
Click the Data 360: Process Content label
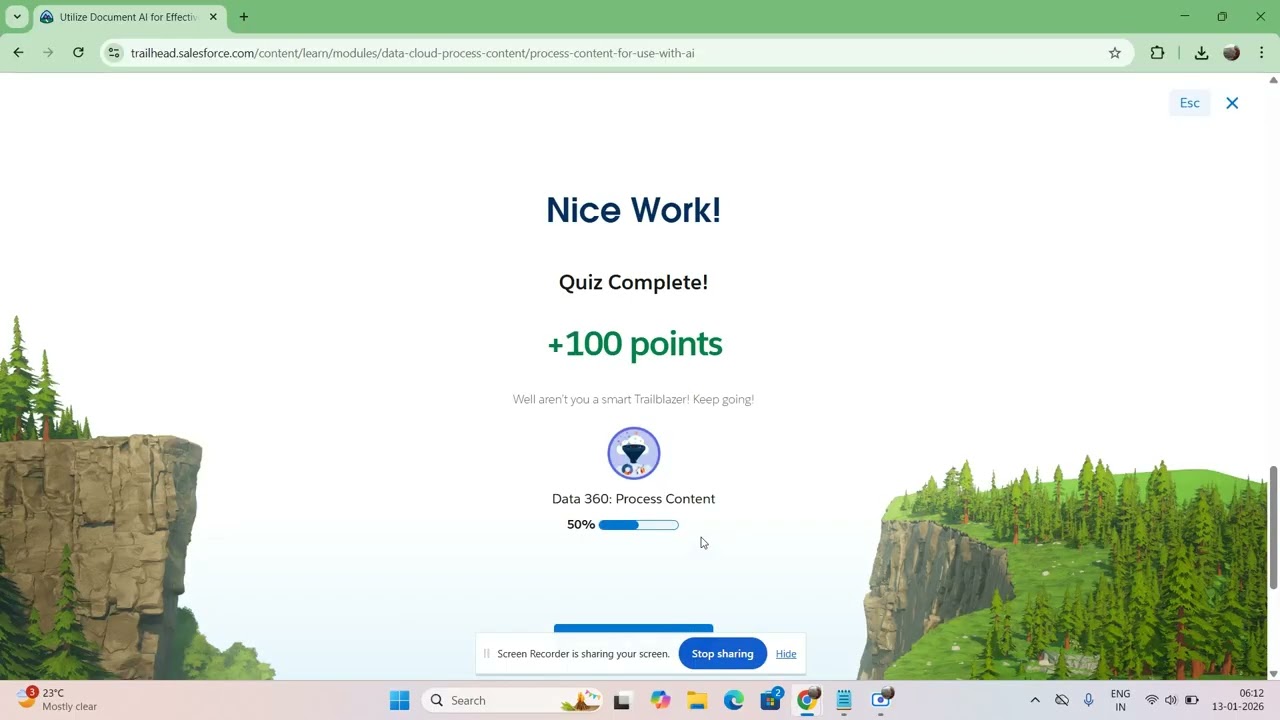pyautogui.click(x=633, y=499)
